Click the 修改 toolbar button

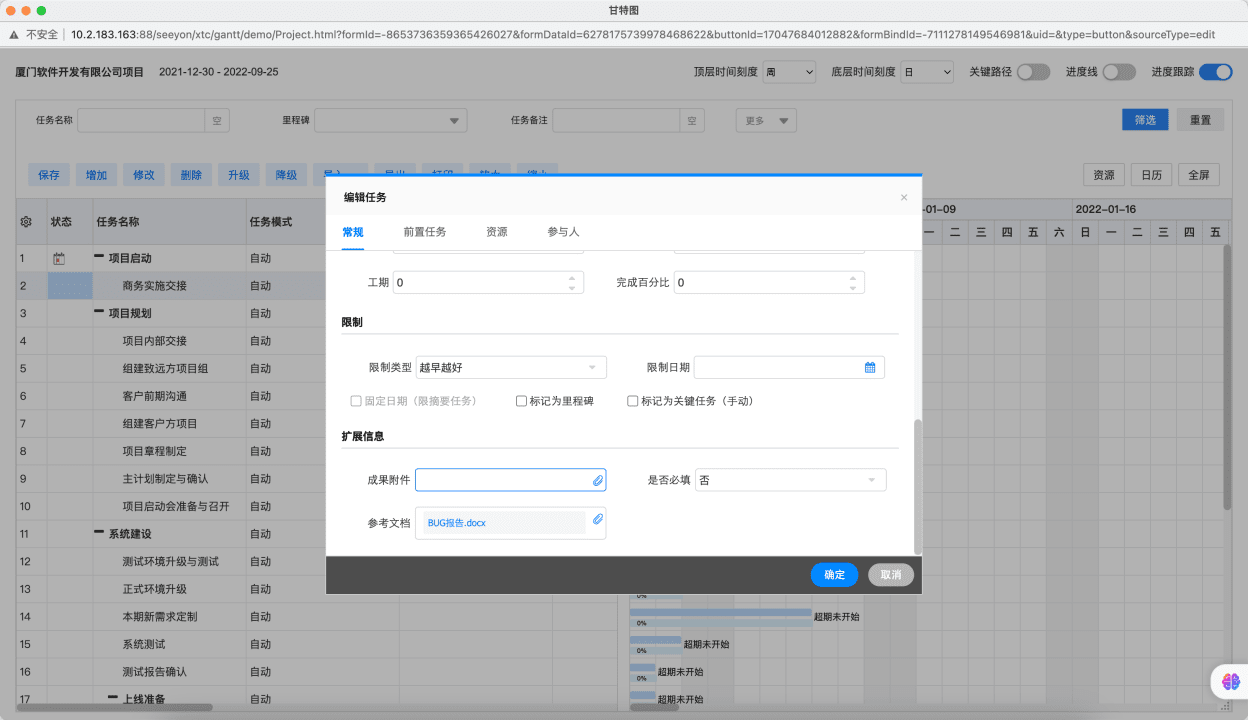tap(144, 175)
